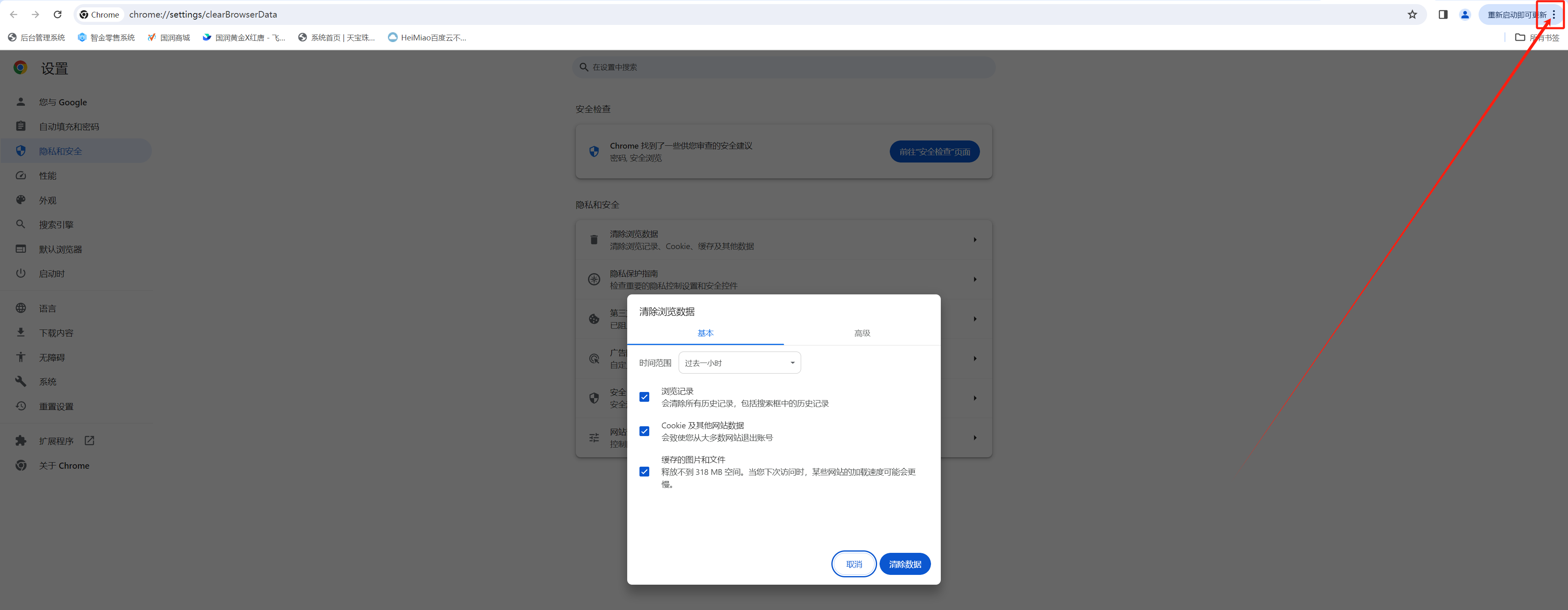Select the 性能 sidebar icon
Viewport: 1568px width, 610px height.
click(x=21, y=175)
